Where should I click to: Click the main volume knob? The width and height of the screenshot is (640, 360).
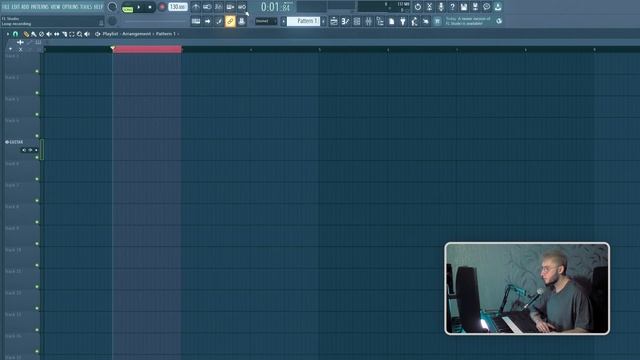click(x=112, y=7)
